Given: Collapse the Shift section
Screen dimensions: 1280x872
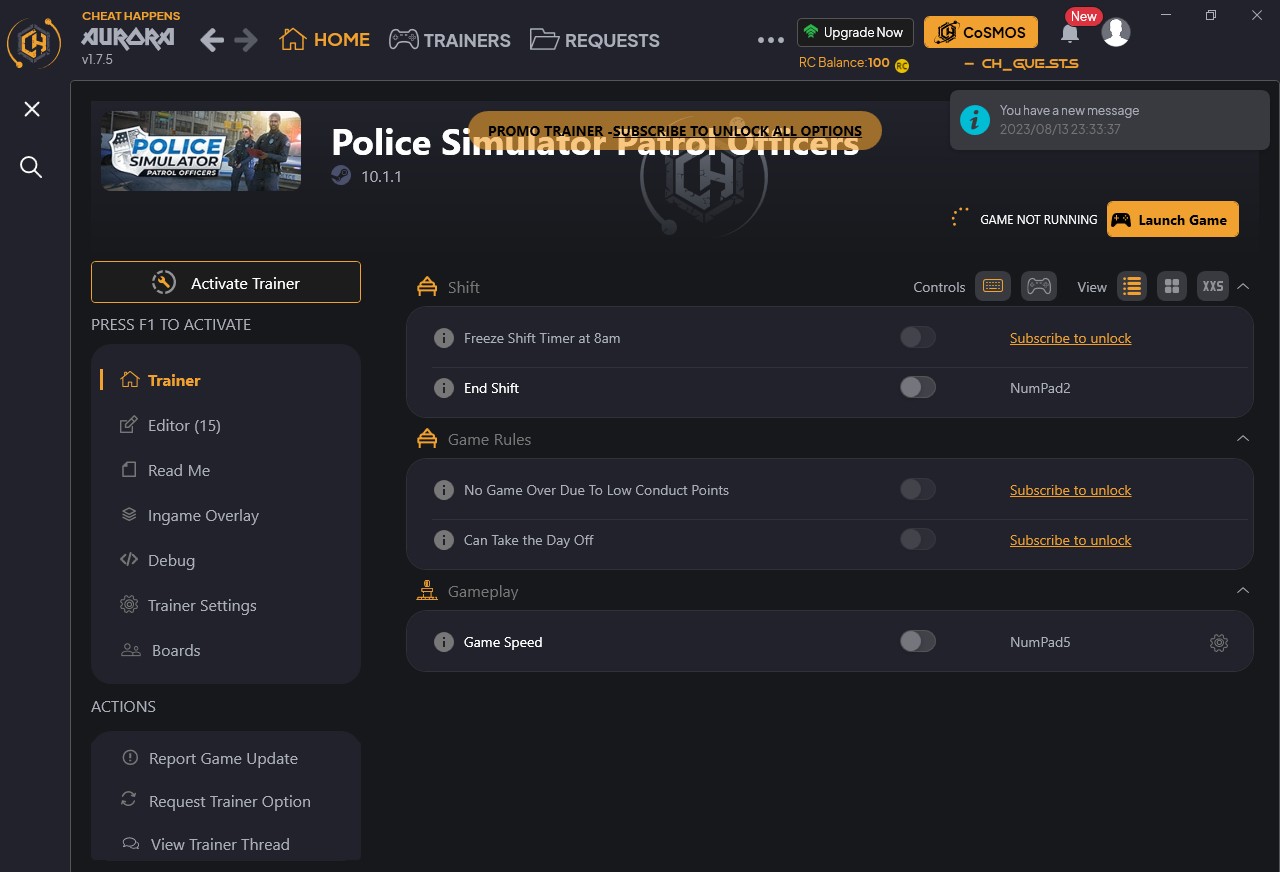Looking at the screenshot, I should [1243, 286].
